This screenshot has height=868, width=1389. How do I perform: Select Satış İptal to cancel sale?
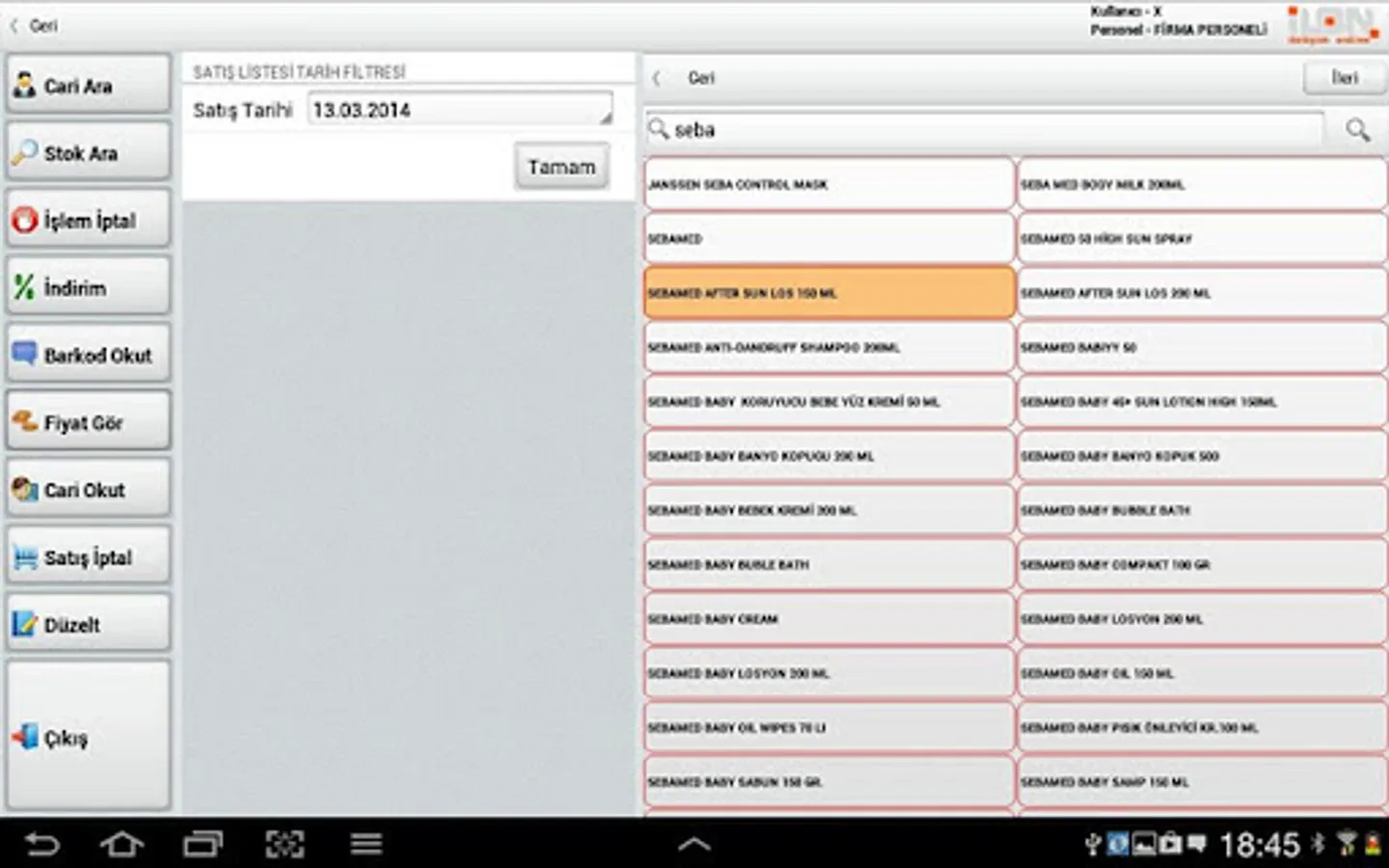click(89, 556)
